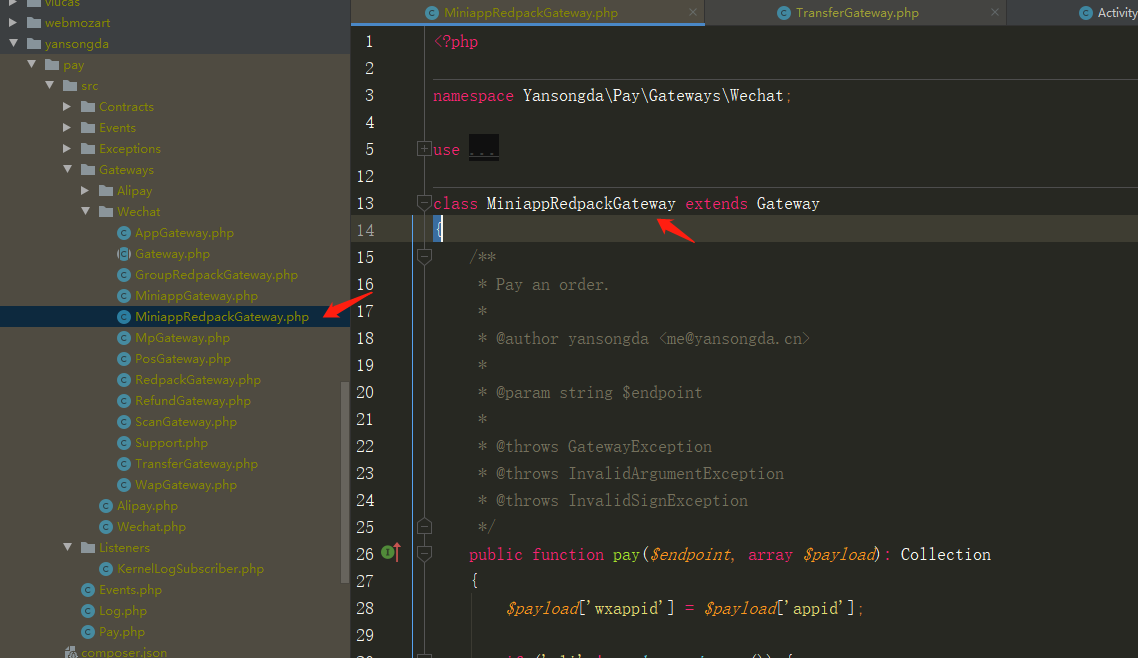The width and height of the screenshot is (1138, 658).
Task: Click the Exceptions folder icon
Action: [x=88, y=149]
